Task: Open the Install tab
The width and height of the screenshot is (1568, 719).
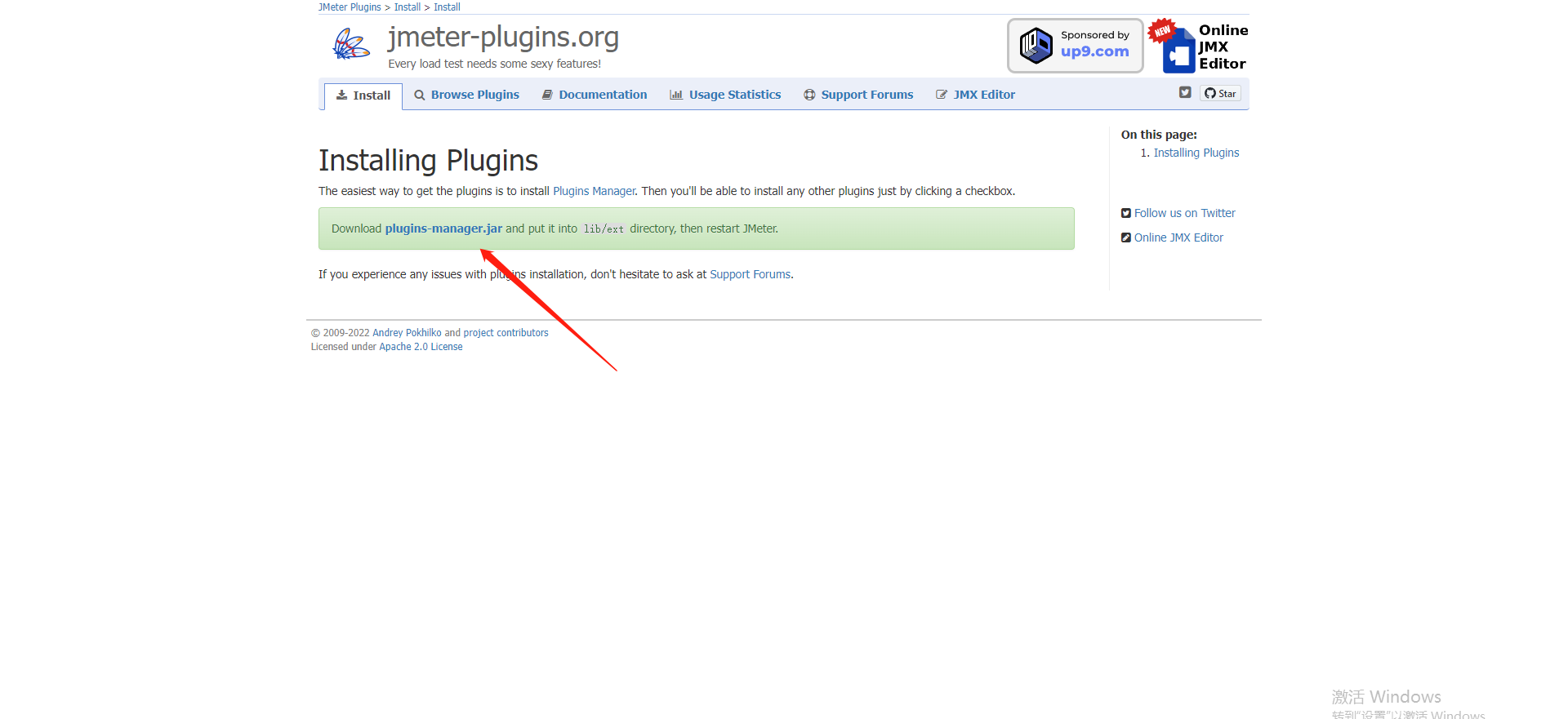Action: click(x=363, y=95)
